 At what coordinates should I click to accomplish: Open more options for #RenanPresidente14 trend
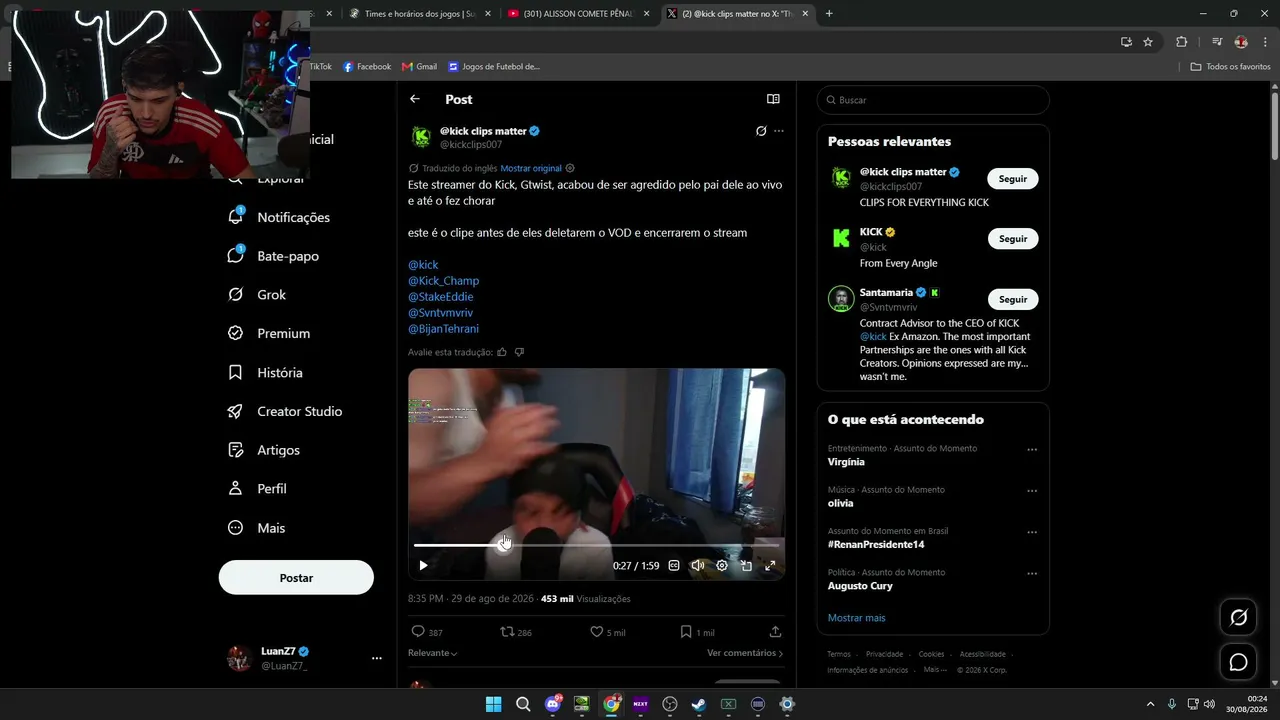coord(1032,532)
